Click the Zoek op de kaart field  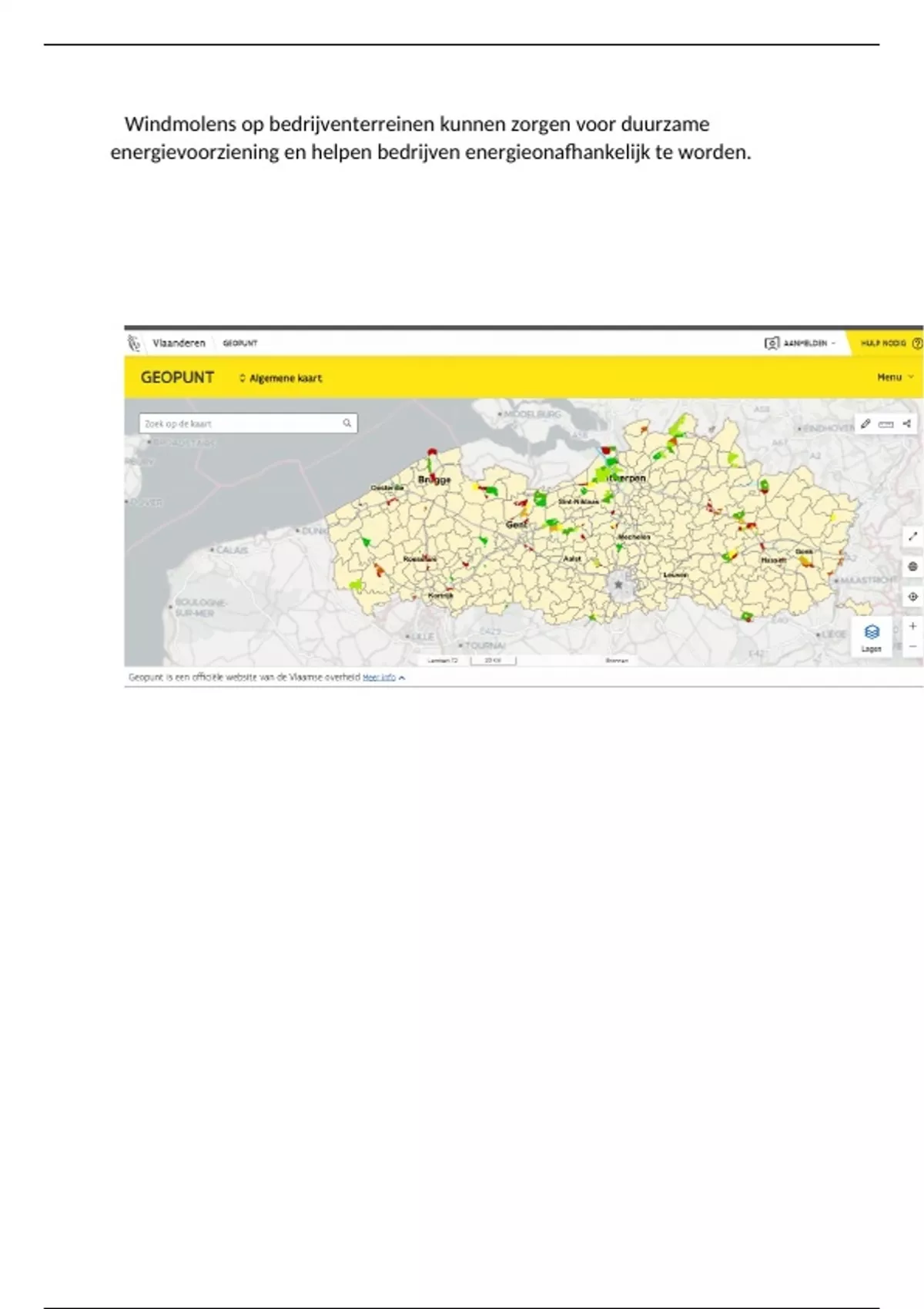pos(239,423)
